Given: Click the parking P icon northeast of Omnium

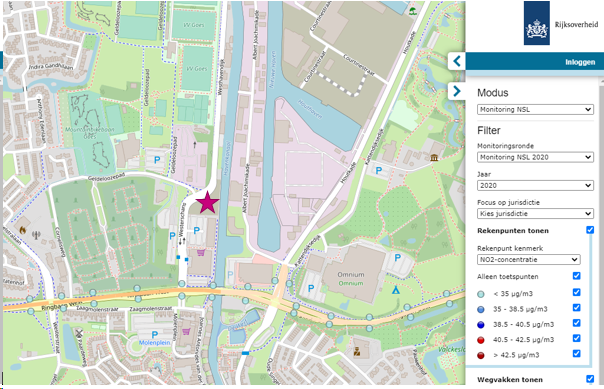Looking at the screenshot, I should [398, 258].
